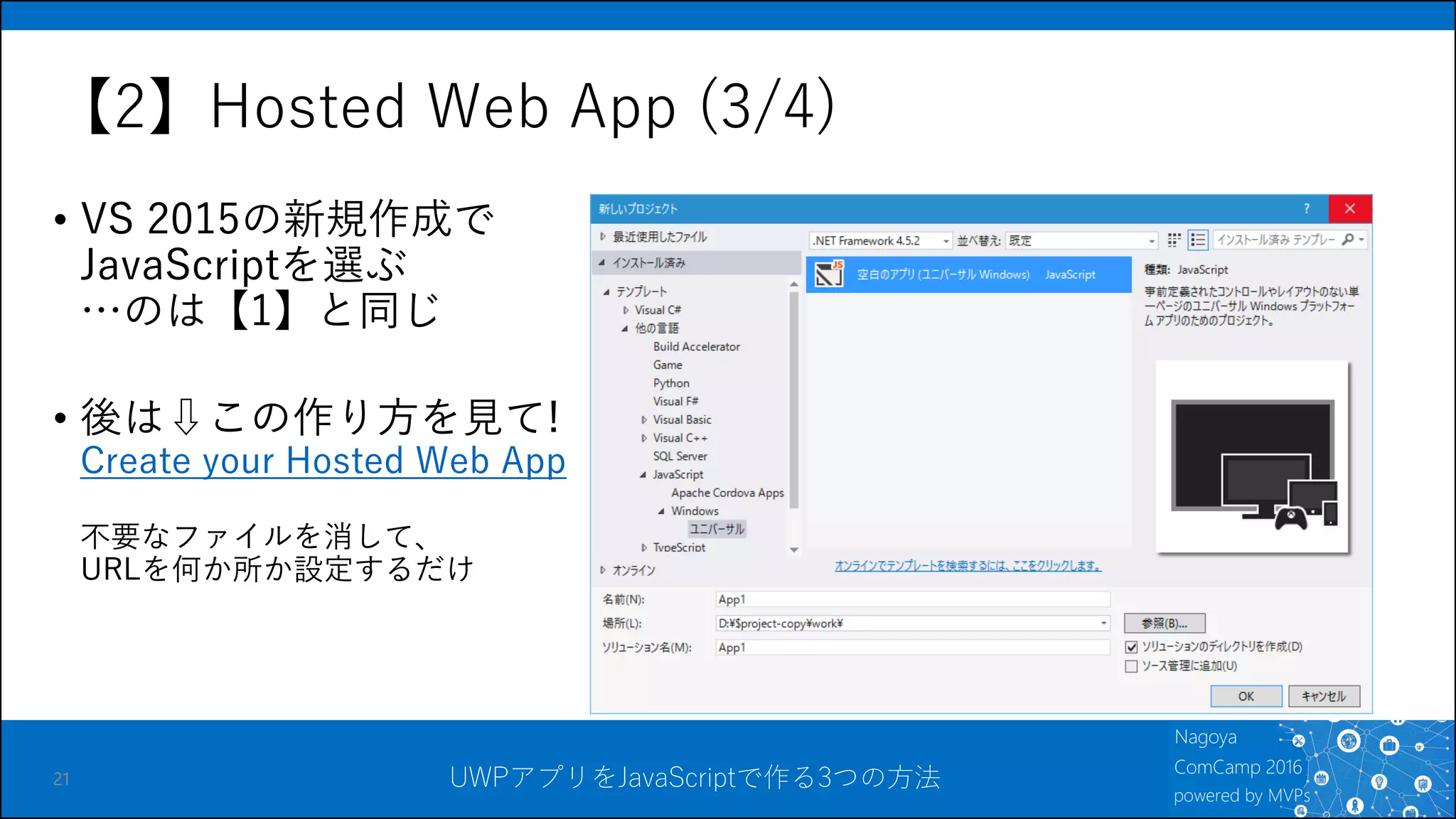
Task: Expand the Visual Basic node
Action: click(644, 420)
